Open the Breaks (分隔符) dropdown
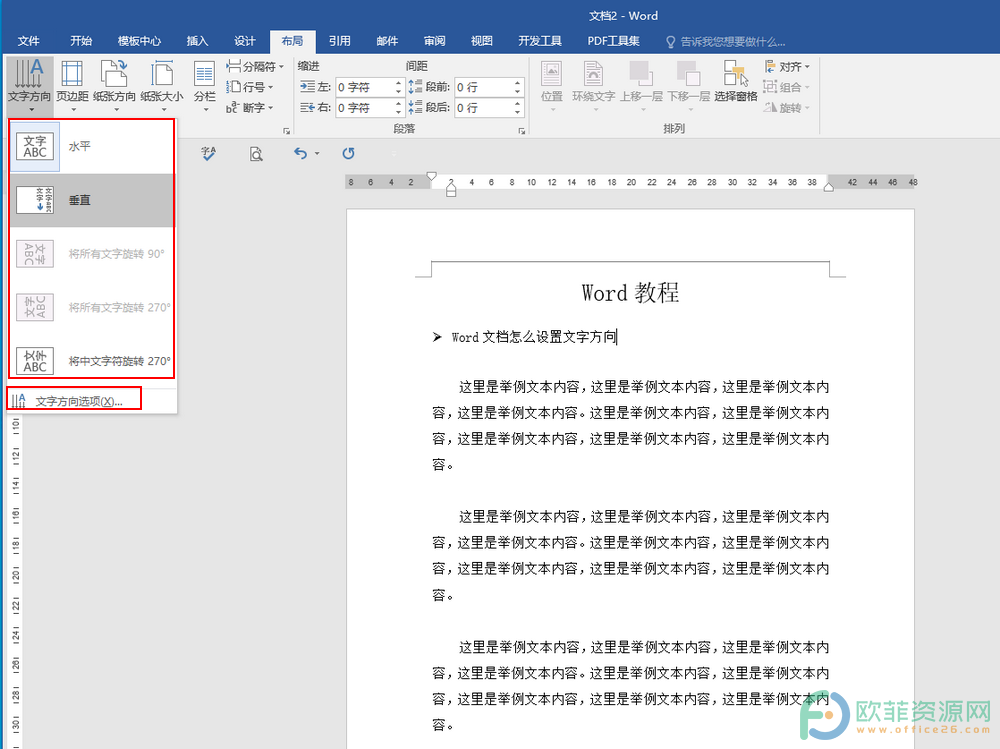1000x749 pixels. 255,66
